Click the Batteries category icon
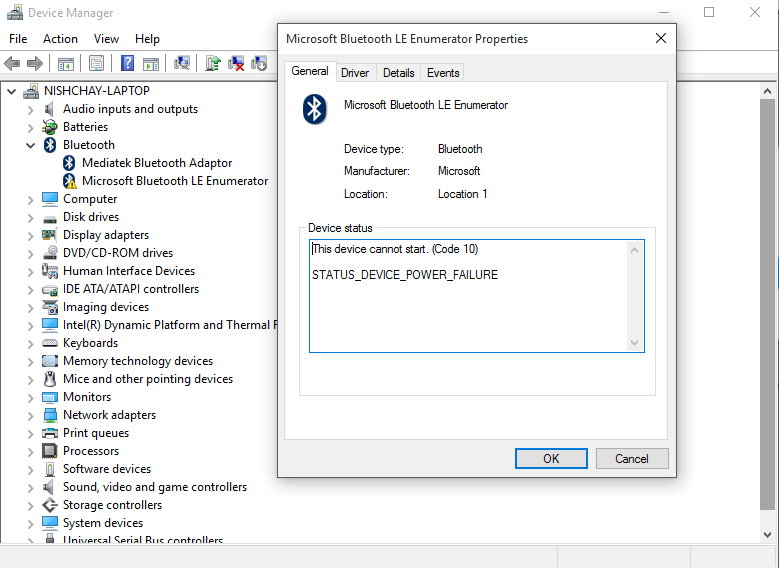The image size is (779, 568). click(x=49, y=127)
